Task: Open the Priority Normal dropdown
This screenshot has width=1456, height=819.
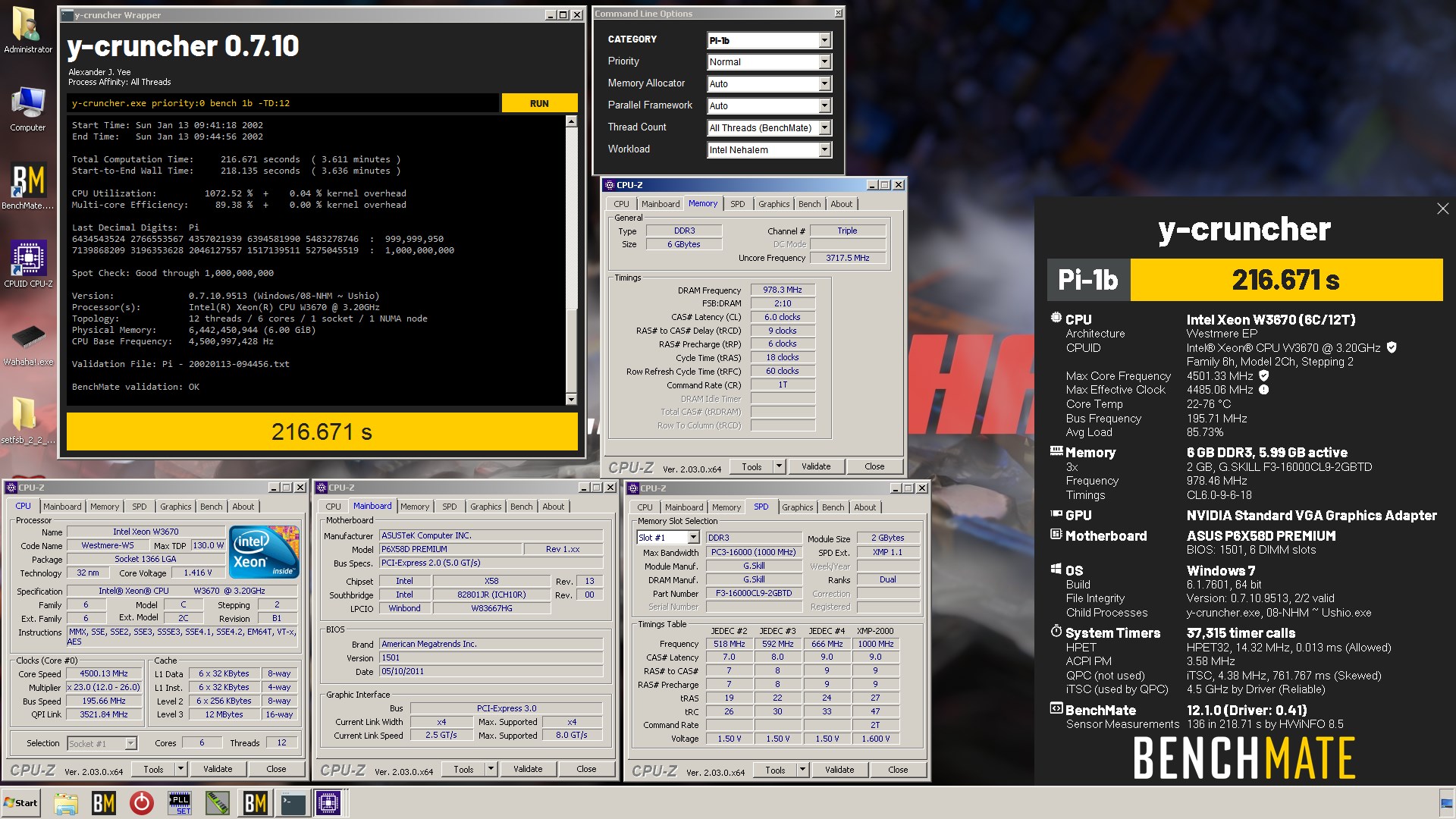Action: [824, 62]
